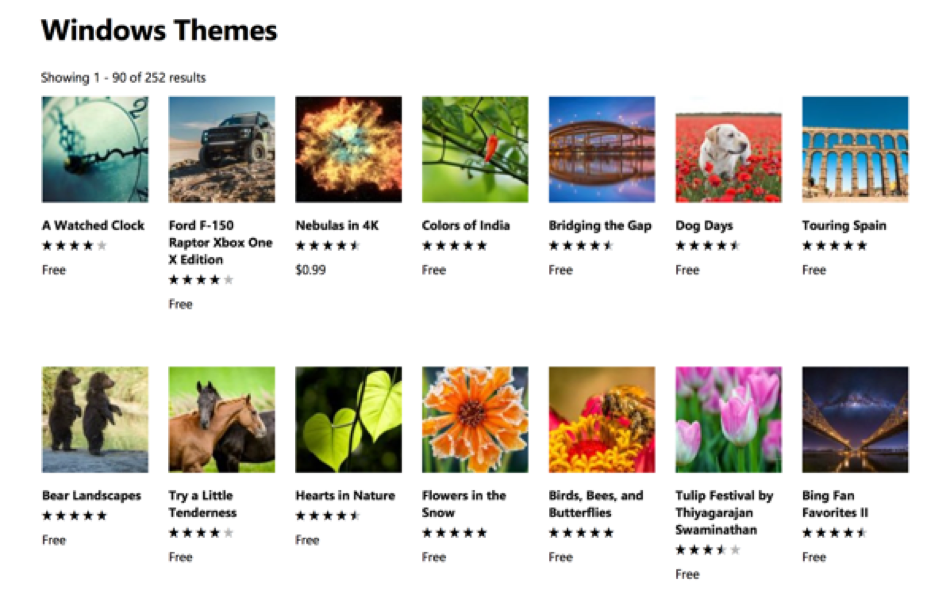952x595 pixels.
Task: Open the Touring Spain title link
Action: tap(843, 226)
